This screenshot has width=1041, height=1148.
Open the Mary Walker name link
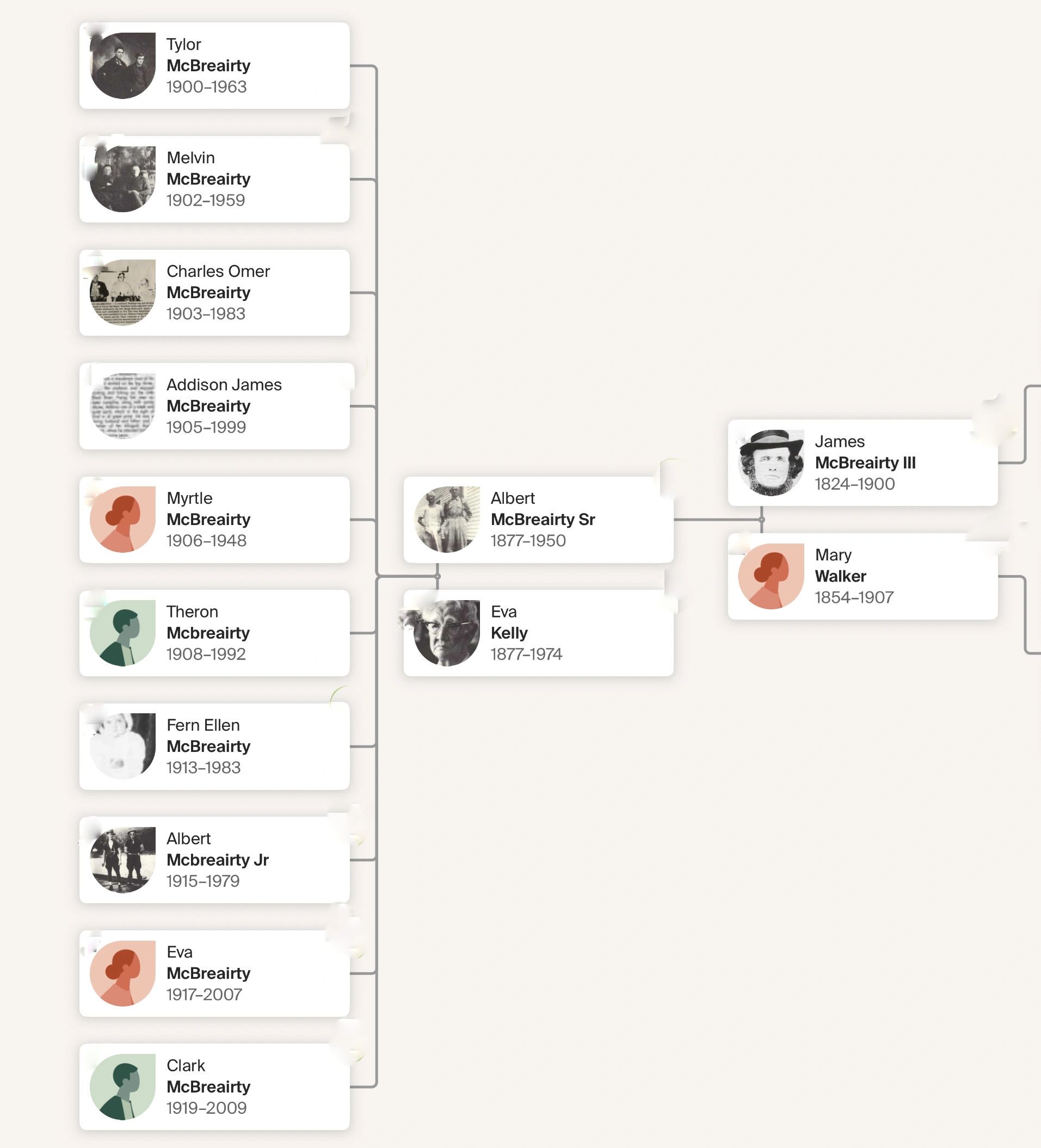click(x=840, y=565)
